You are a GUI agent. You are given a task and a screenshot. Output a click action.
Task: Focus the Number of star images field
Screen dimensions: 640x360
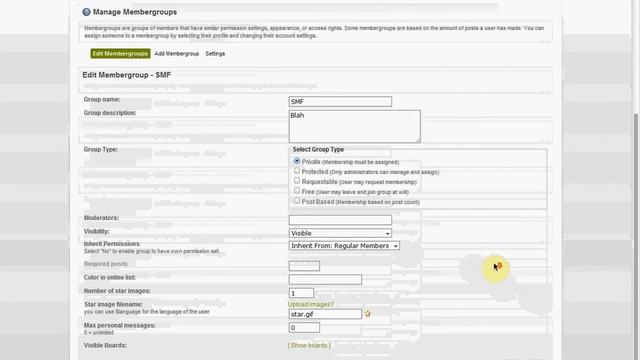pyautogui.click(x=301, y=293)
